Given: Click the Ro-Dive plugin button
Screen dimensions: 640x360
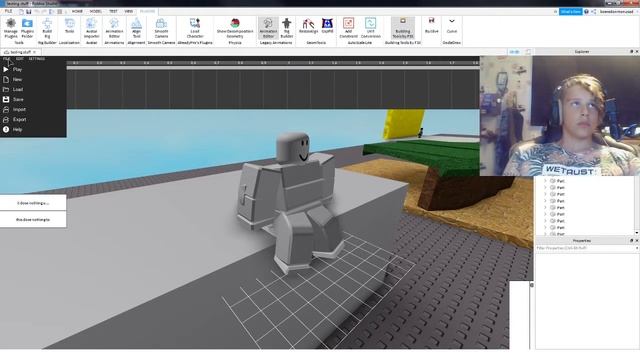Looking at the screenshot, I should pyautogui.click(x=431, y=25).
